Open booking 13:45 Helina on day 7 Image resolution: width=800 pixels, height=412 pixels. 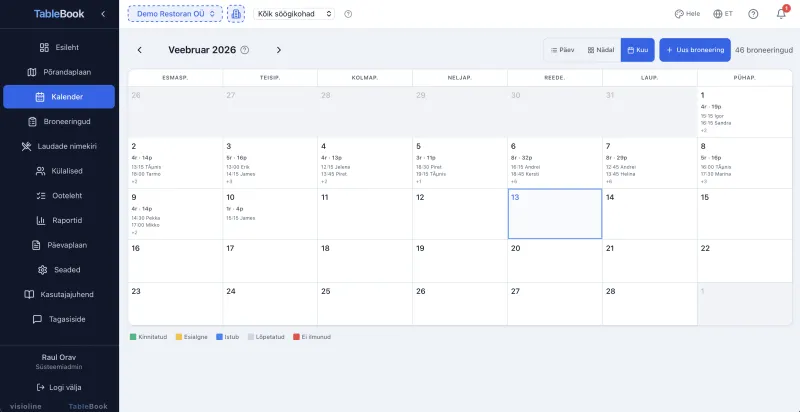pyautogui.click(x=620, y=174)
